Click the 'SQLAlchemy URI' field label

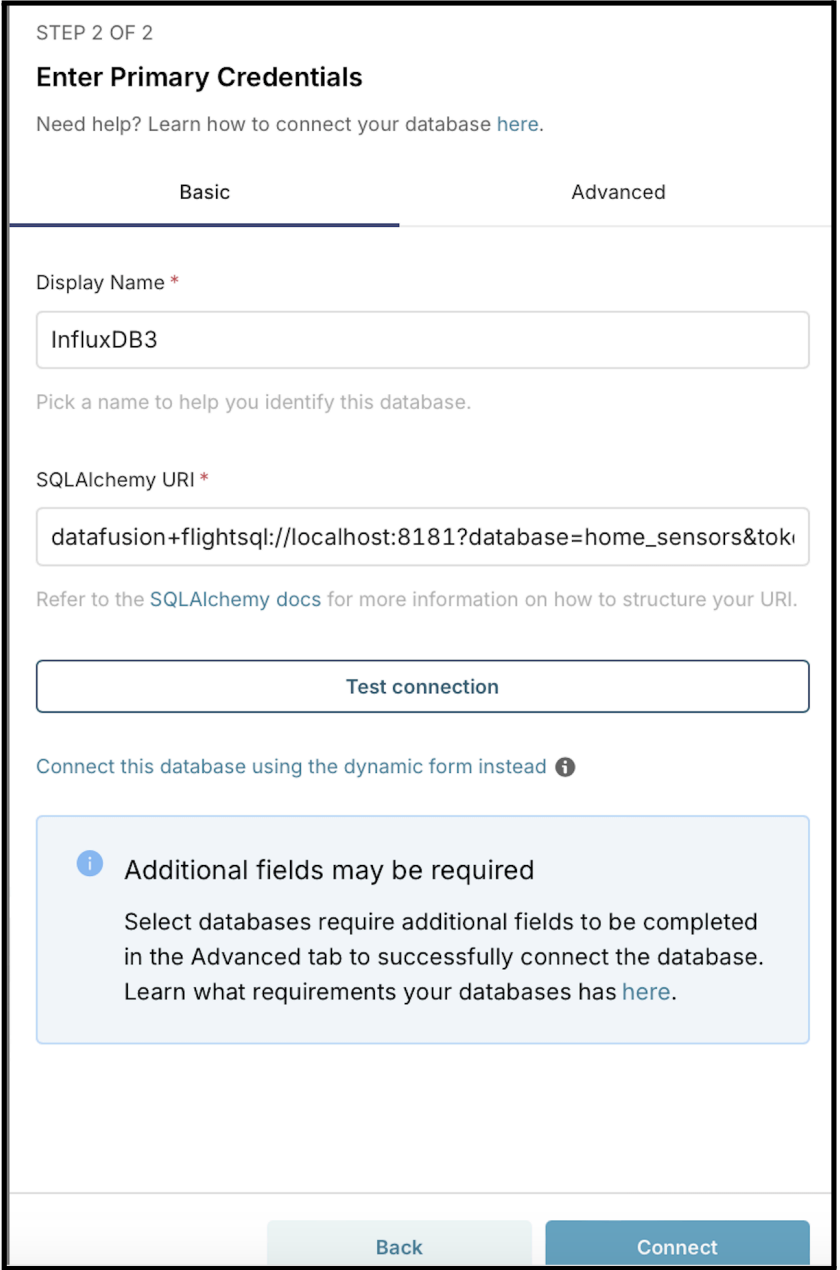(x=115, y=479)
